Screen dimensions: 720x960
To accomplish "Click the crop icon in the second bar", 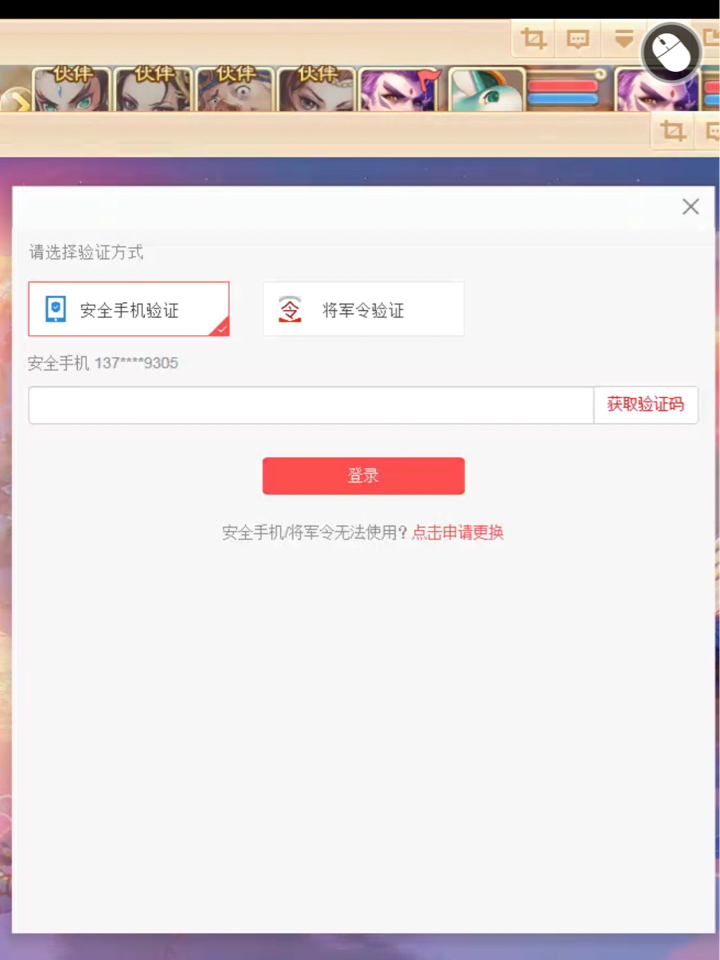I will click(x=673, y=130).
